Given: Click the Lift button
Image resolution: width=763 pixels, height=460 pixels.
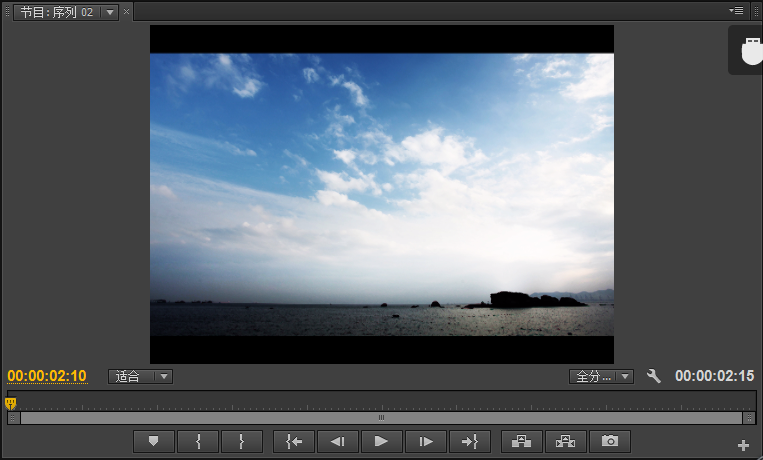Looking at the screenshot, I should pos(522,442).
